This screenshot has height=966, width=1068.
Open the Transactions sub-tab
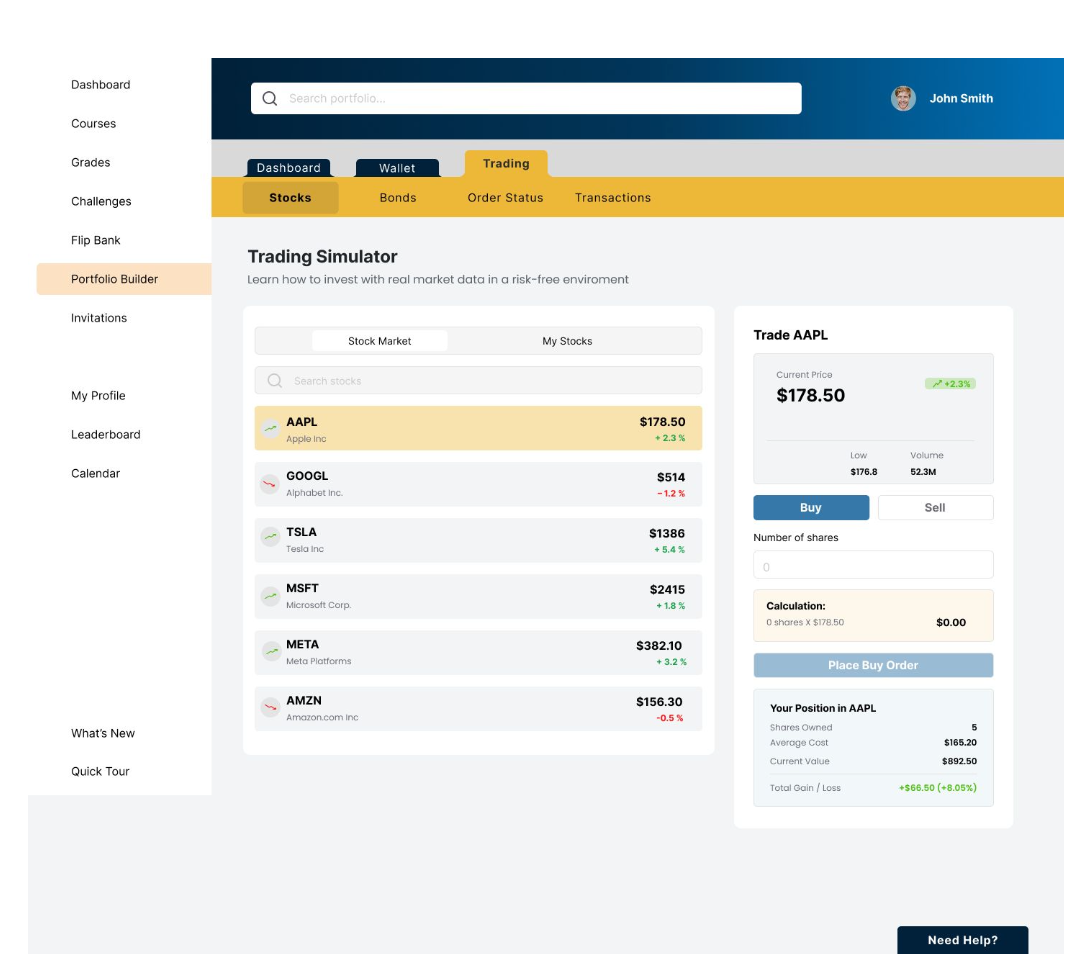pyautogui.click(x=613, y=198)
